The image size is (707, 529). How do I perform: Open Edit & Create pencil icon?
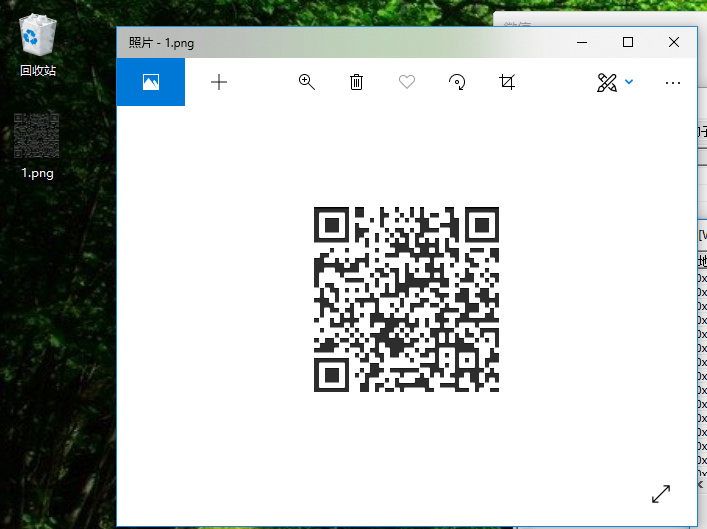click(606, 83)
